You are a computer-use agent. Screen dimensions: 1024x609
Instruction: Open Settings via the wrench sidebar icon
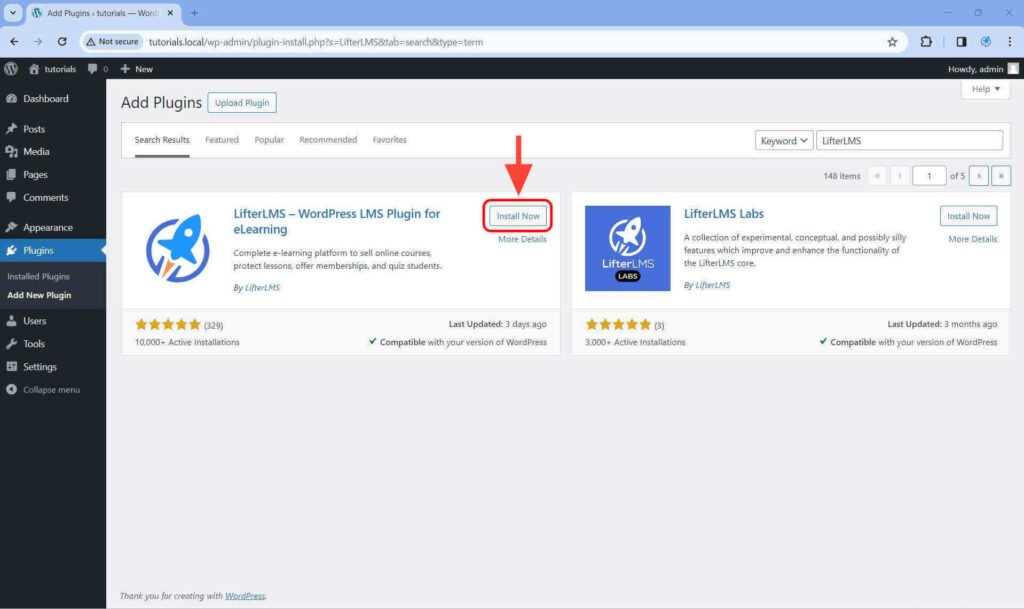[12, 366]
